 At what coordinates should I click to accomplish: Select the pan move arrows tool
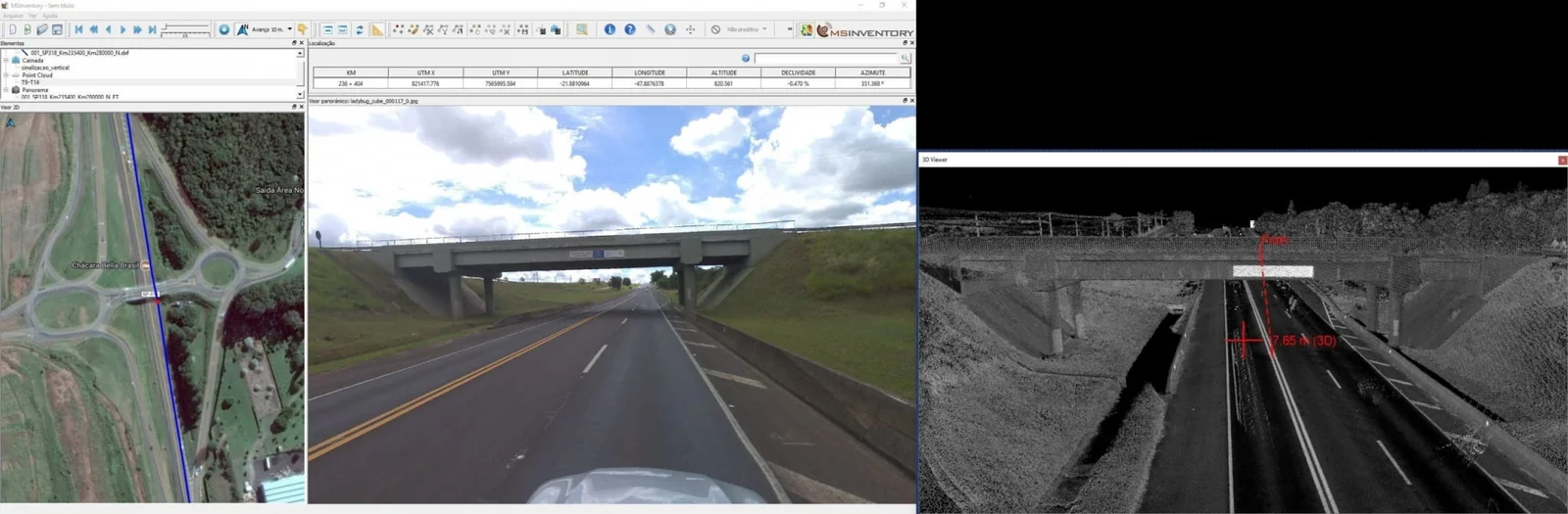(x=691, y=29)
